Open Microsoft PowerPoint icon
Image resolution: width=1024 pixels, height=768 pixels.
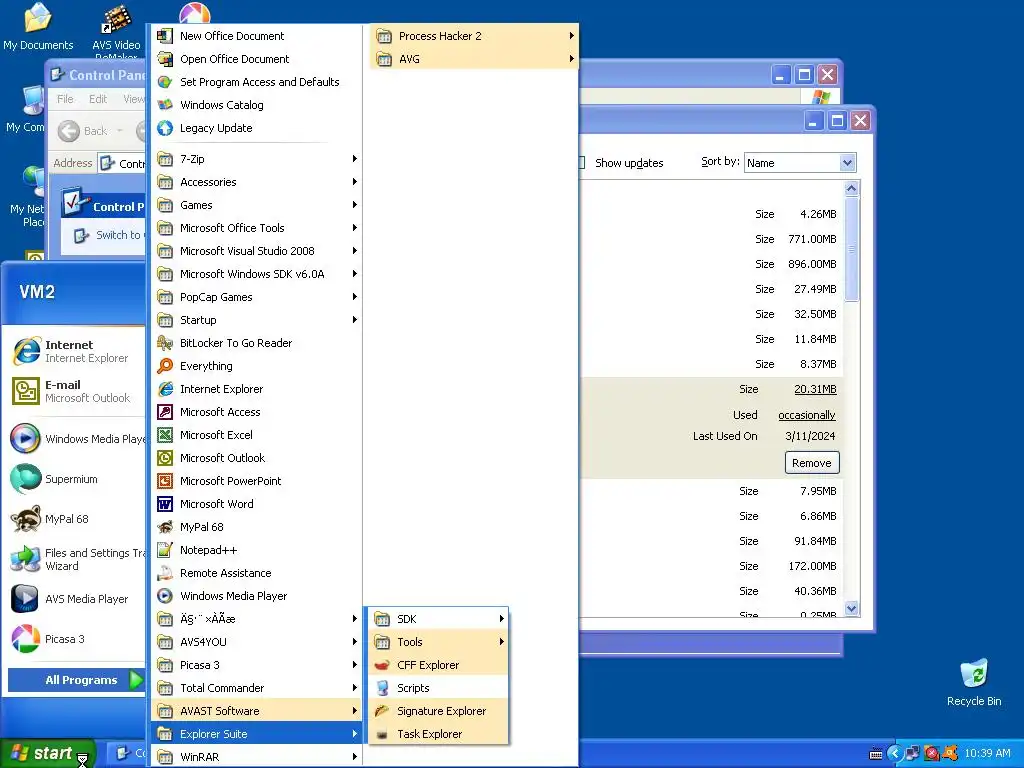point(165,481)
